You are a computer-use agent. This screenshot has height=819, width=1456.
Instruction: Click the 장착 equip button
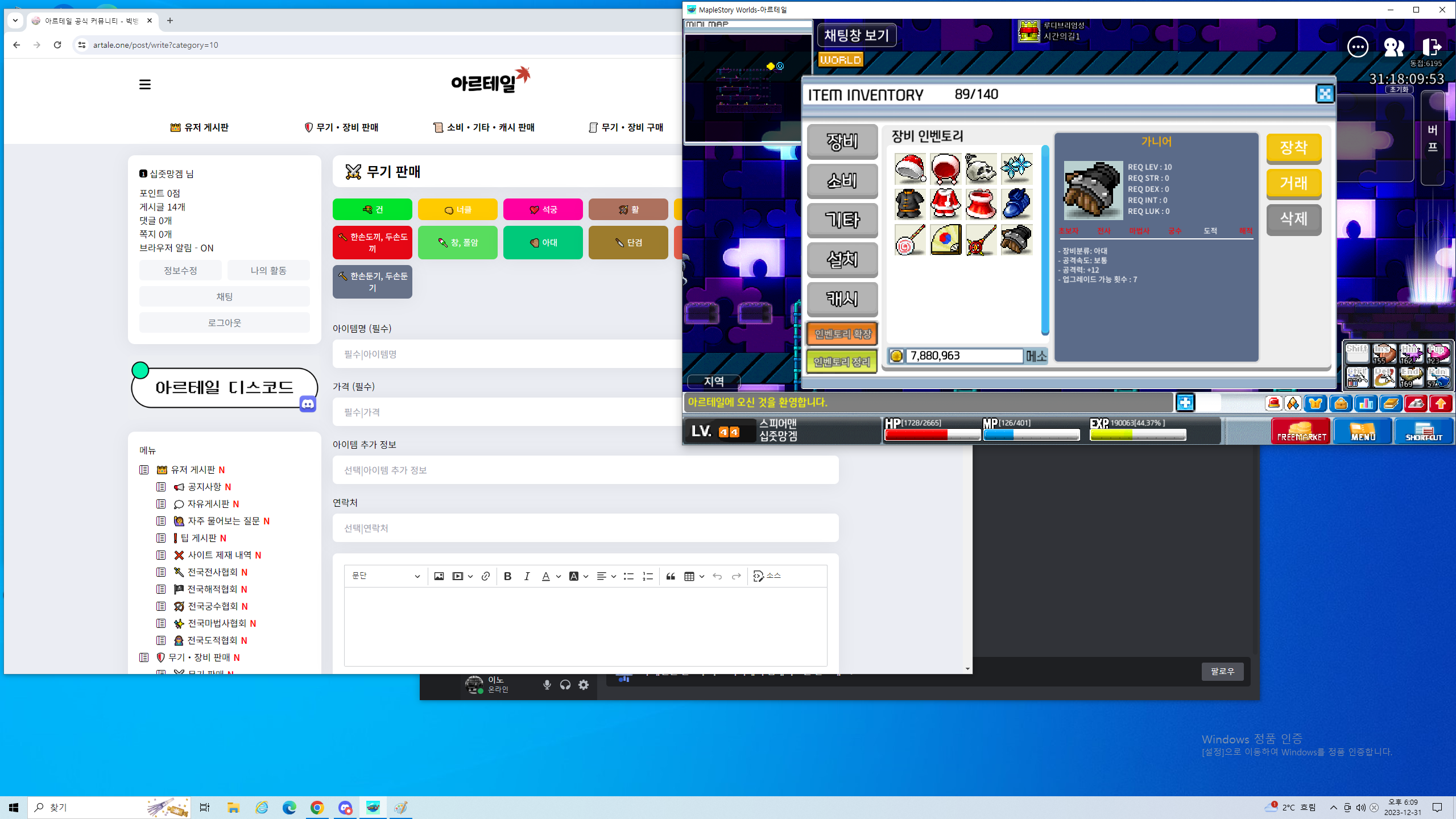click(1293, 148)
